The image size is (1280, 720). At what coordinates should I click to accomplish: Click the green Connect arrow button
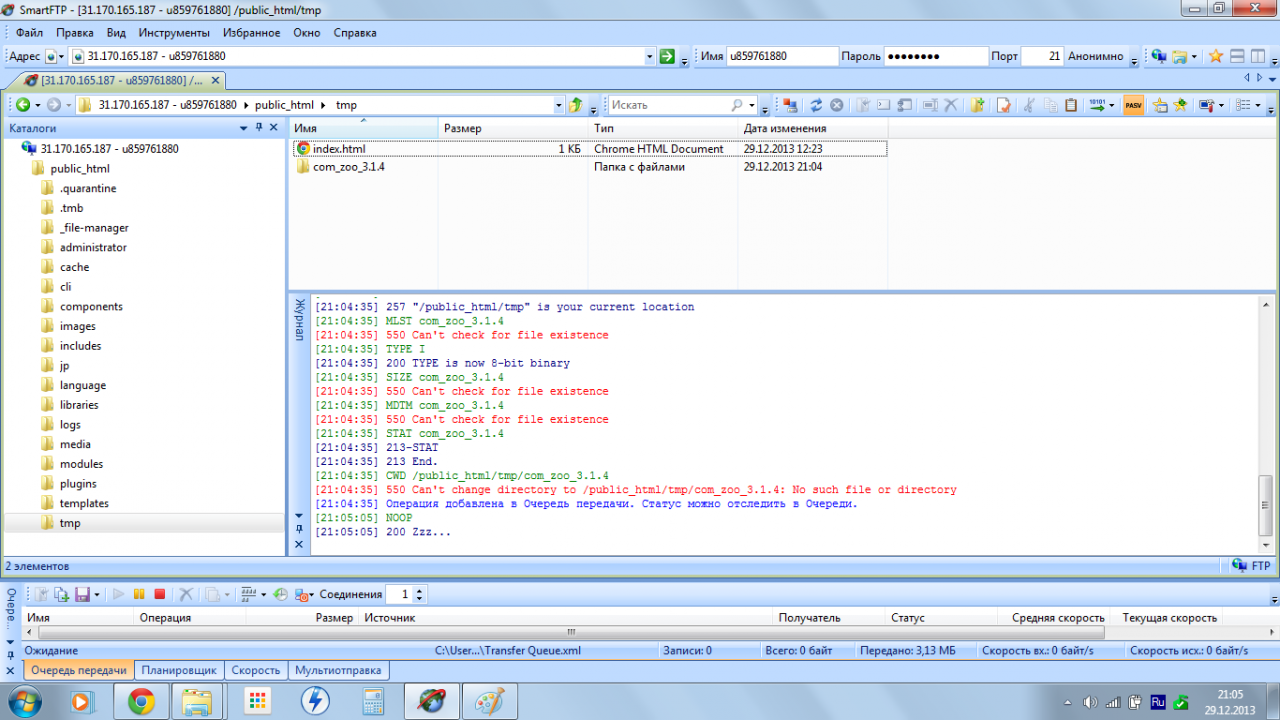pyautogui.click(x=667, y=57)
